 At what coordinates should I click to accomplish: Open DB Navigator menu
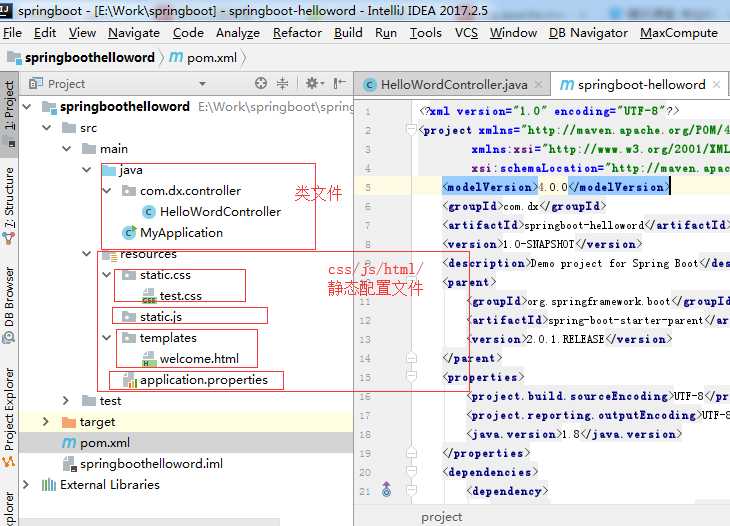[x=588, y=33]
